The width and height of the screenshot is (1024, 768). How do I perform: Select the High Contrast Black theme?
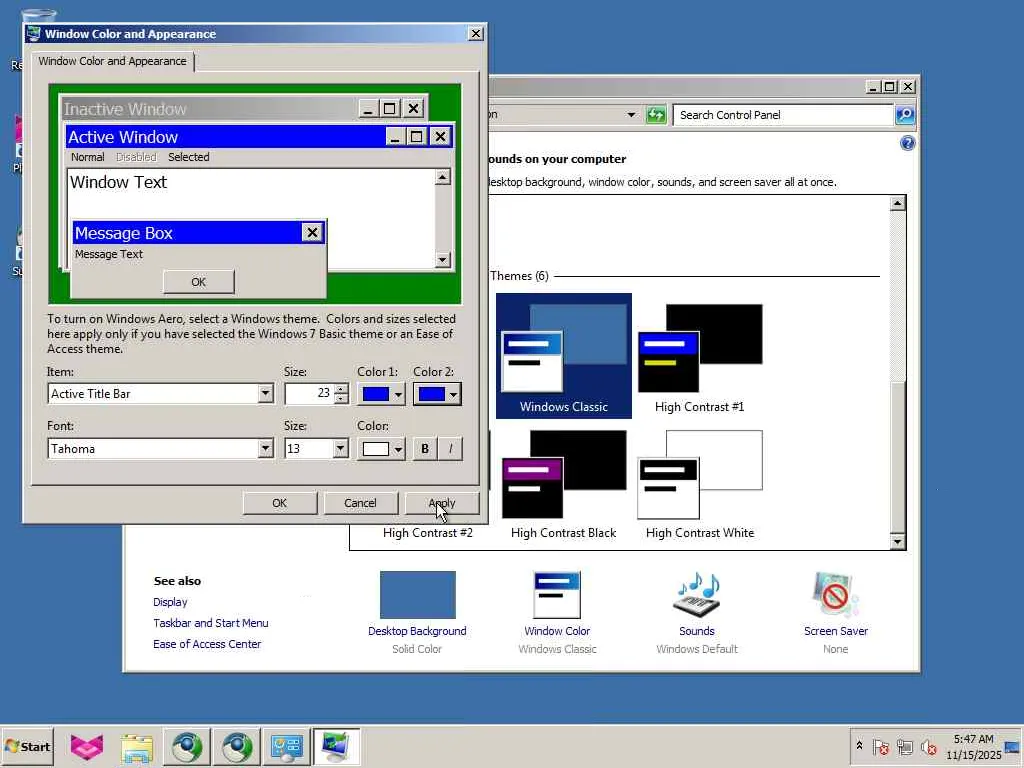pyautogui.click(x=564, y=483)
